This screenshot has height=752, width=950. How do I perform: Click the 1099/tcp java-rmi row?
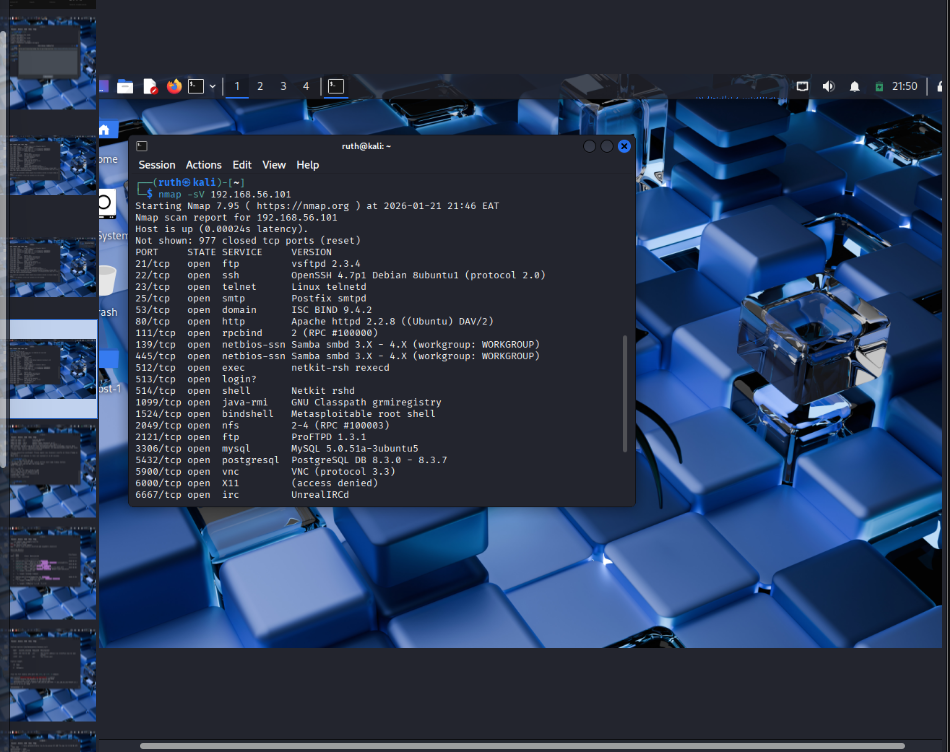[288, 402]
